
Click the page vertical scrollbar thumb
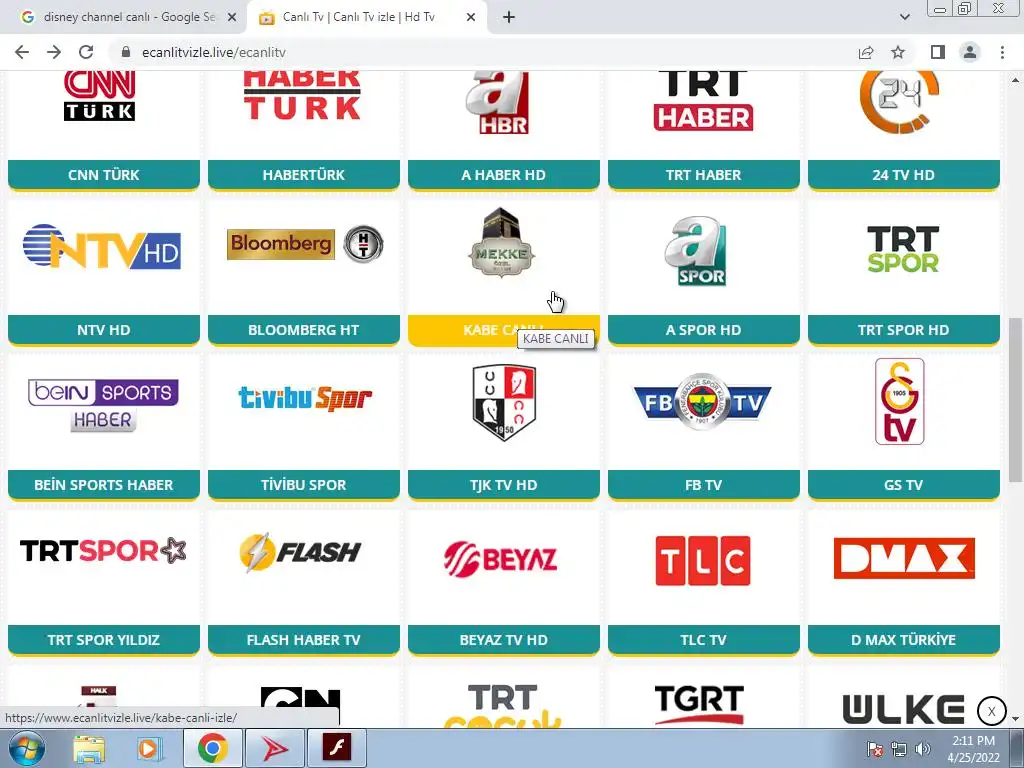[x=1014, y=400]
